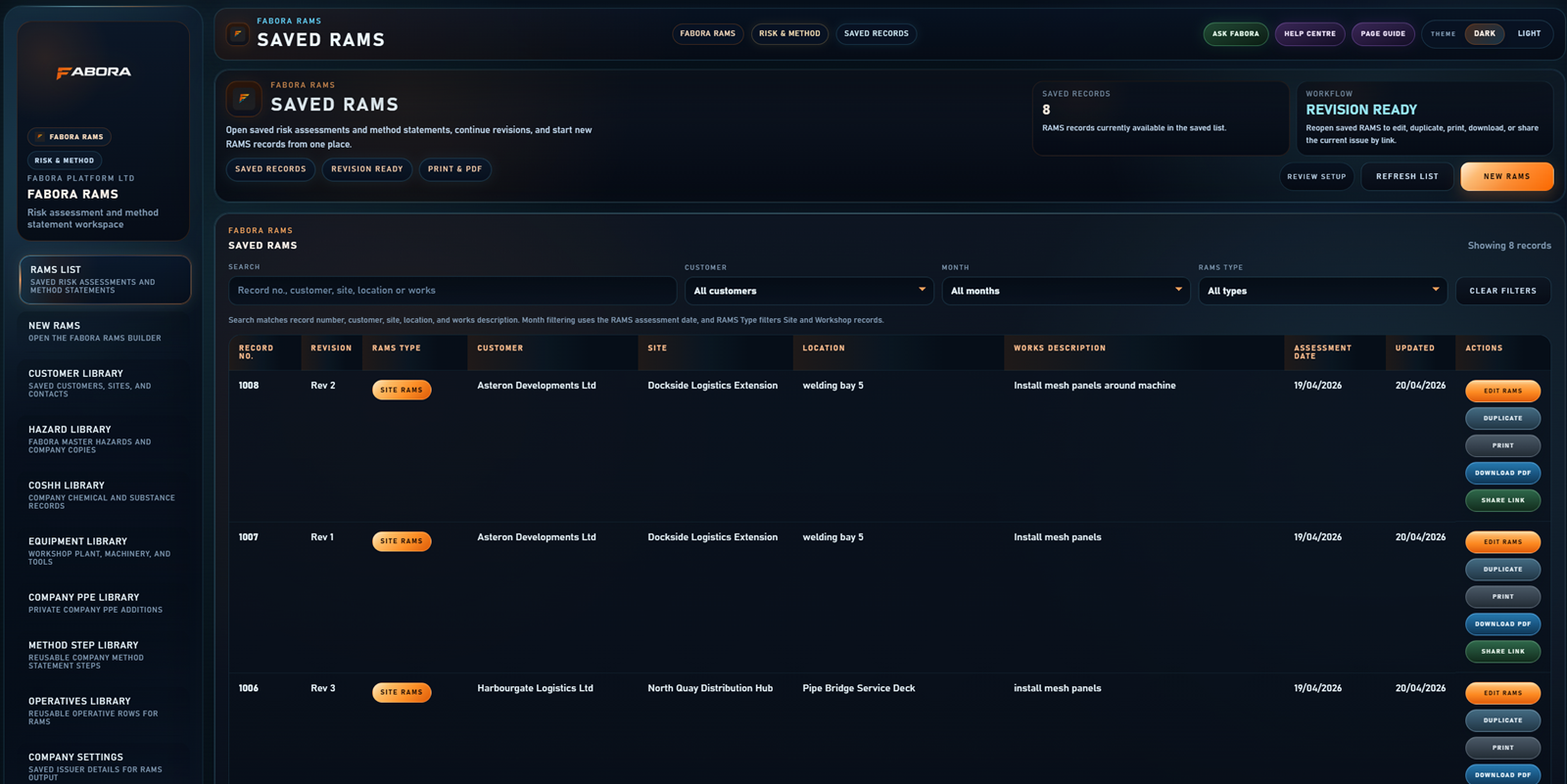Edit RAMS for record 1008
This screenshot has width=1567, height=784.
tap(1502, 391)
